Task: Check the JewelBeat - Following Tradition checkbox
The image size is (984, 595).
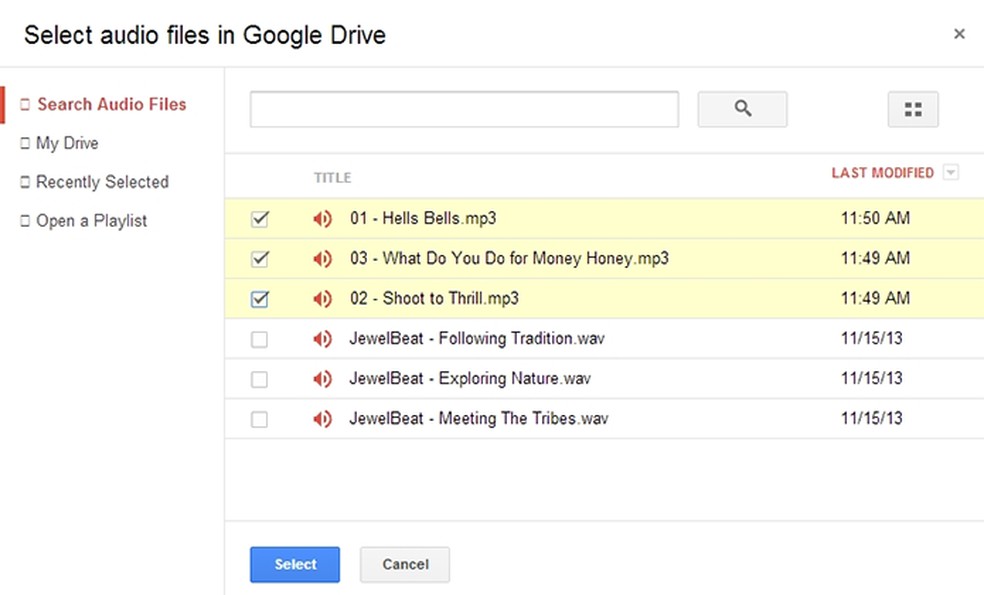Action: 260,339
